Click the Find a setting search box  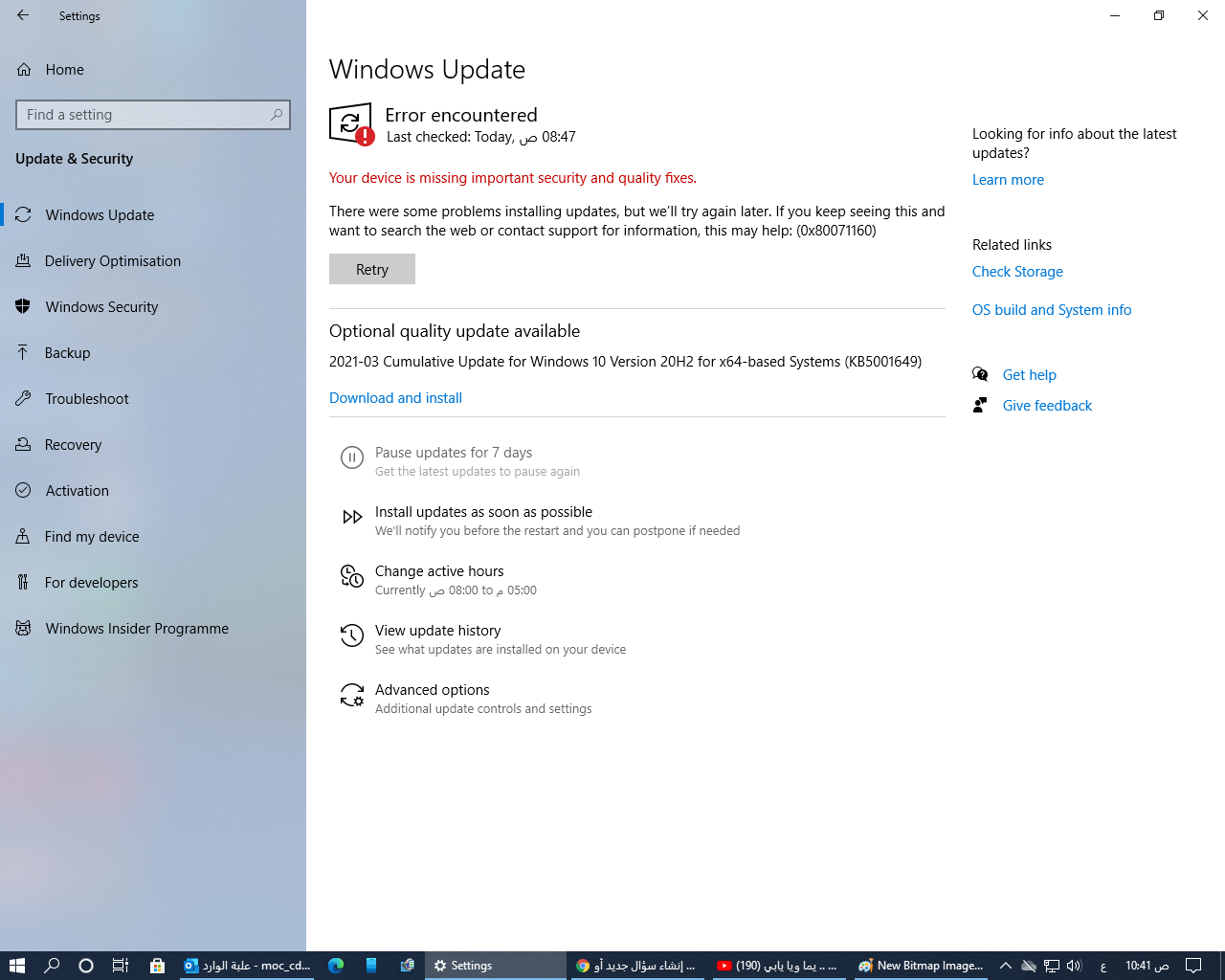[x=153, y=115]
